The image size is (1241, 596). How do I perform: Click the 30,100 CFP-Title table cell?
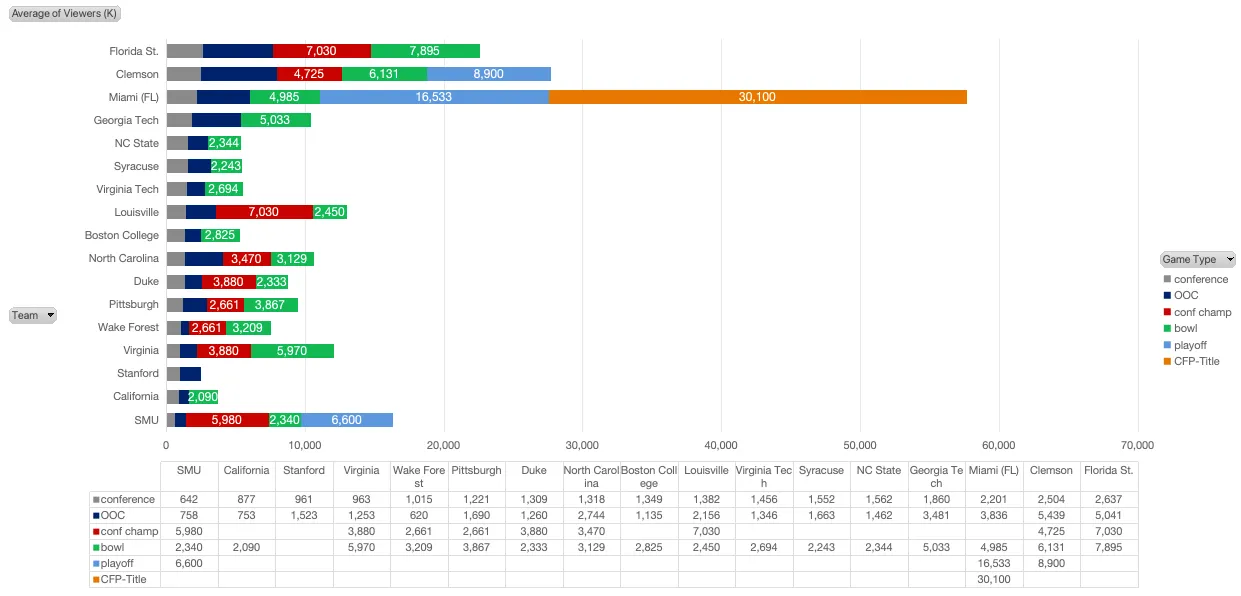(995, 579)
